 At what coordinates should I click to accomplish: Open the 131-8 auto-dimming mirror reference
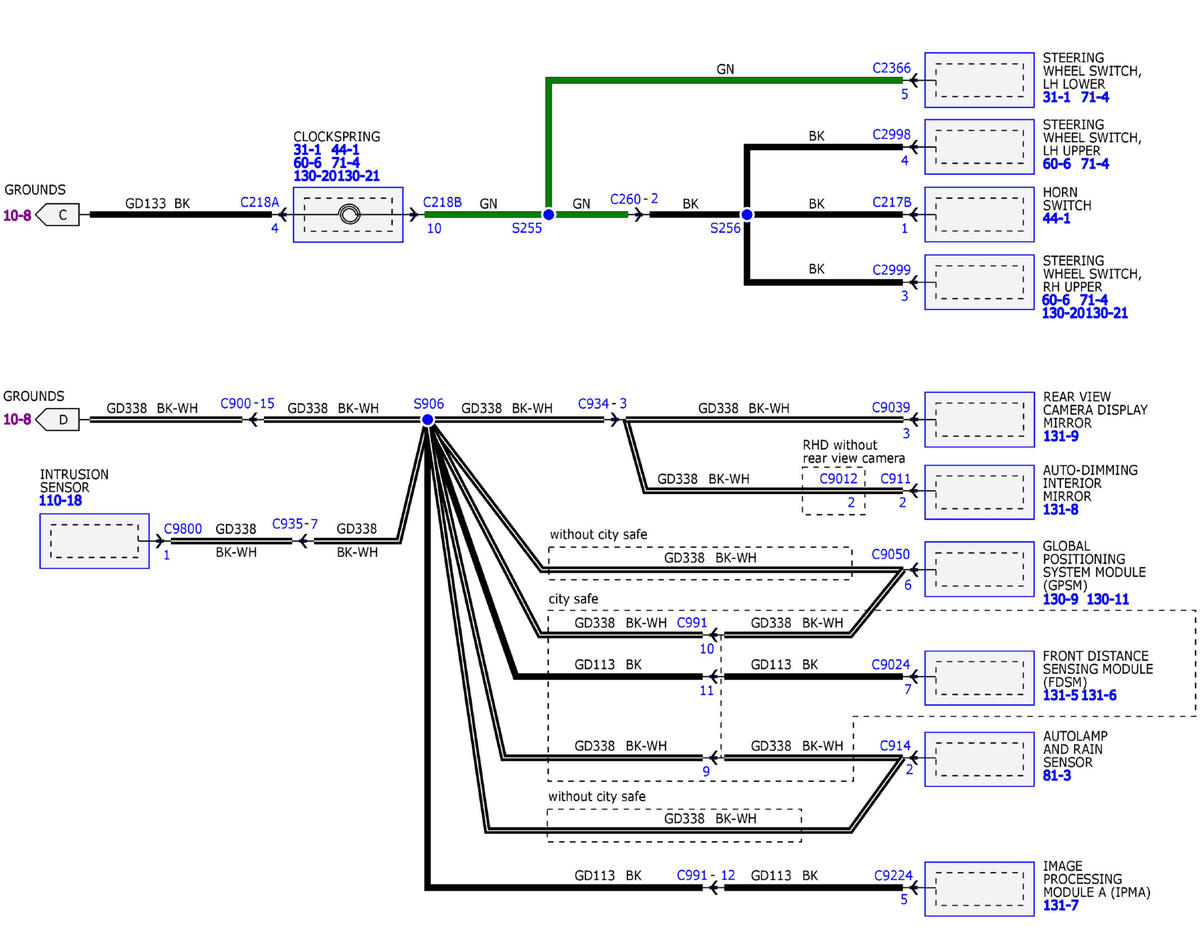pos(1059,509)
